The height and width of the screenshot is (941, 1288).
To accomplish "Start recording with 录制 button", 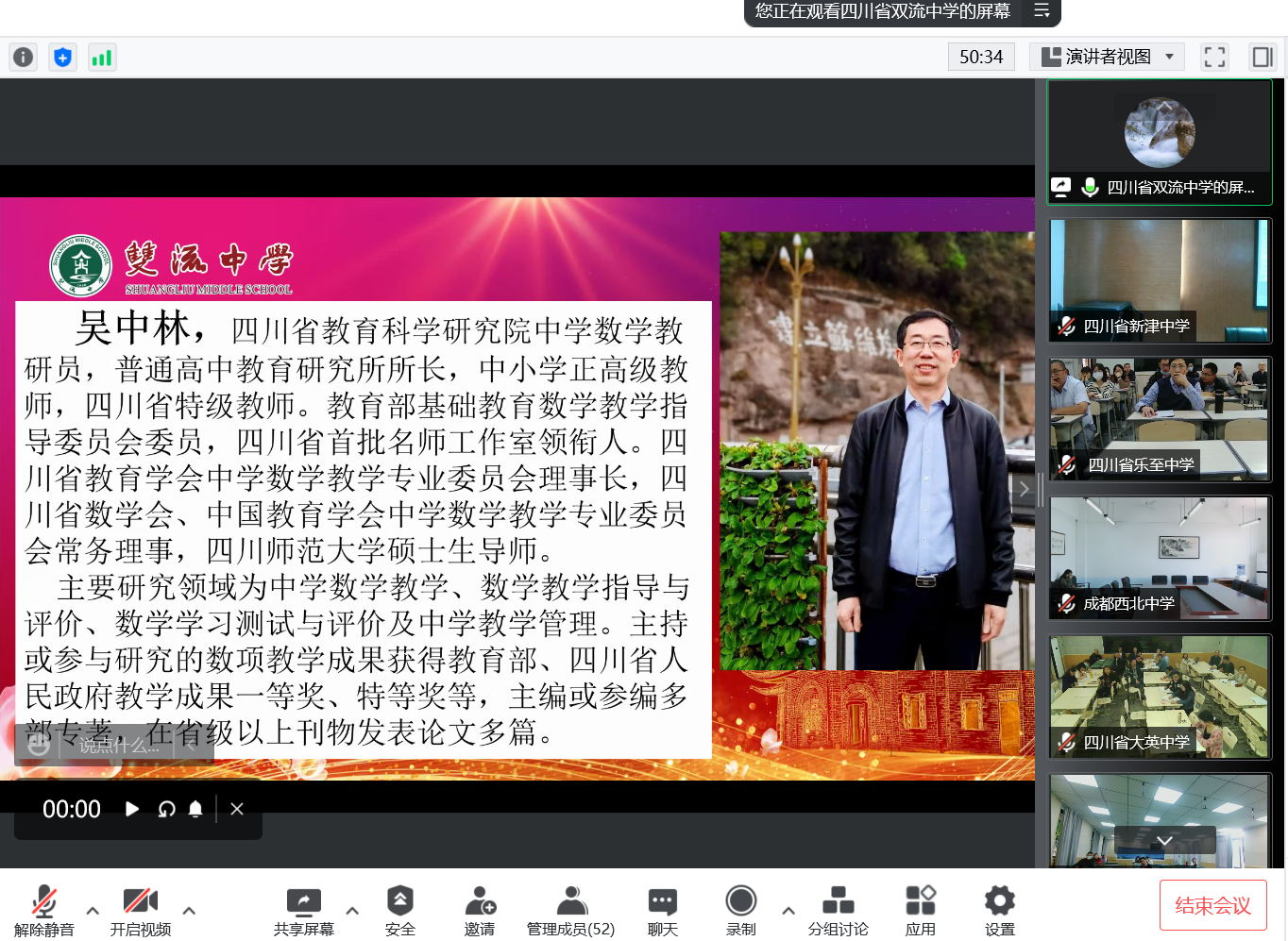I will pyautogui.click(x=740, y=911).
